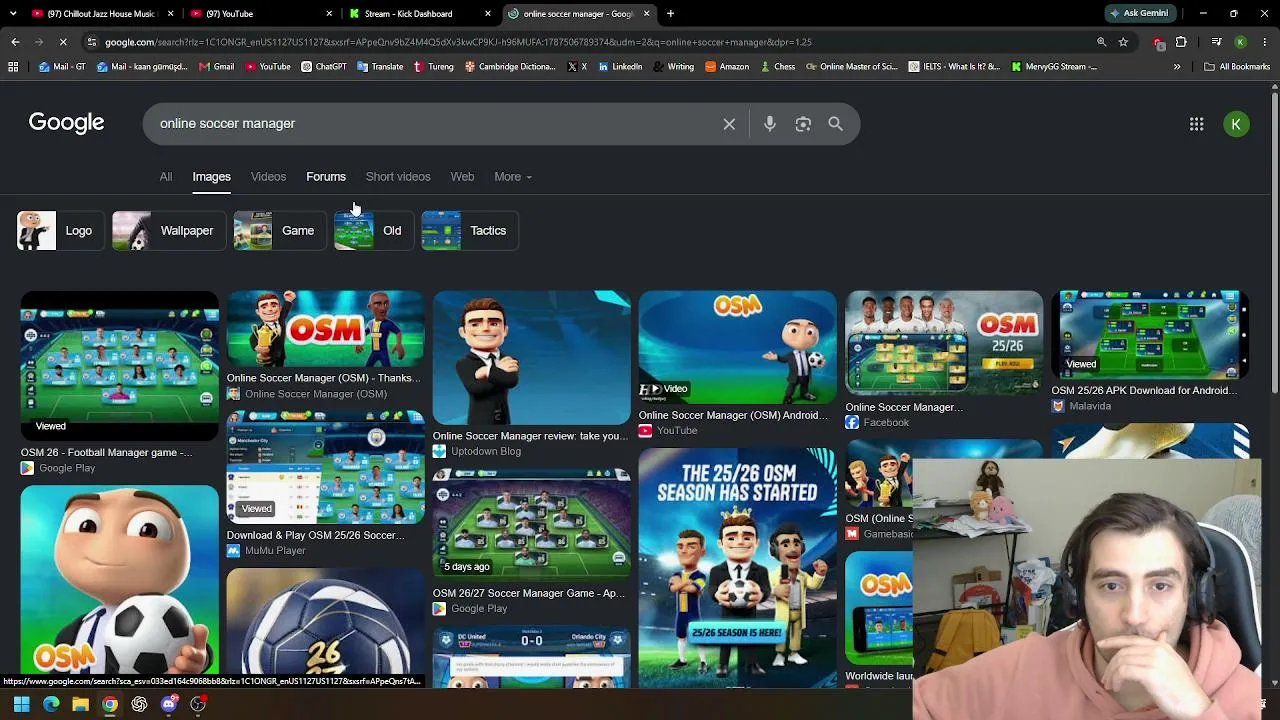1280x720 pixels.
Task: Open the Chrome apps grid in bookmarks bar
Action: point(13,67)
